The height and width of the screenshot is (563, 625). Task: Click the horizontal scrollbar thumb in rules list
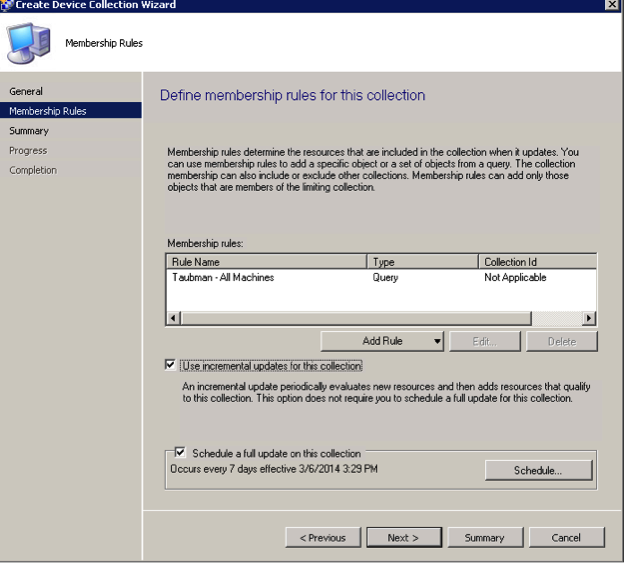pyautogui.click(x=356, y=318)
